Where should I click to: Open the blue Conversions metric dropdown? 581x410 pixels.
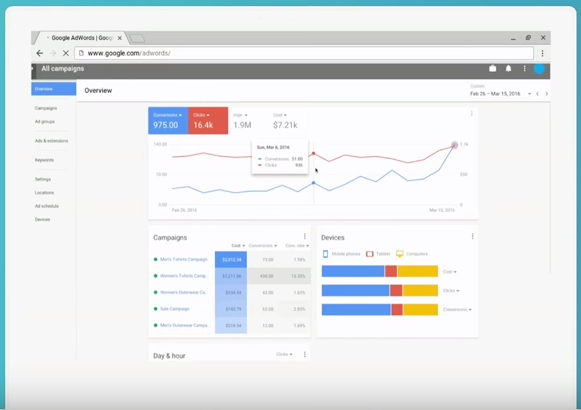pyautogui.click(x=168, y=115)
